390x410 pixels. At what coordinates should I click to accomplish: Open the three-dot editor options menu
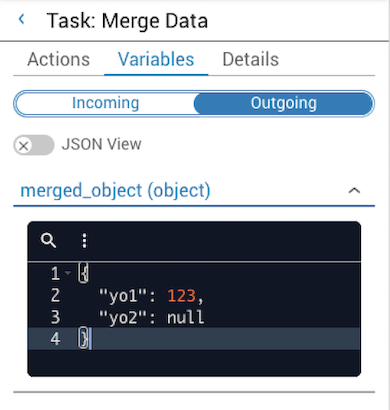pyautogui.click(x=84, y=240)
